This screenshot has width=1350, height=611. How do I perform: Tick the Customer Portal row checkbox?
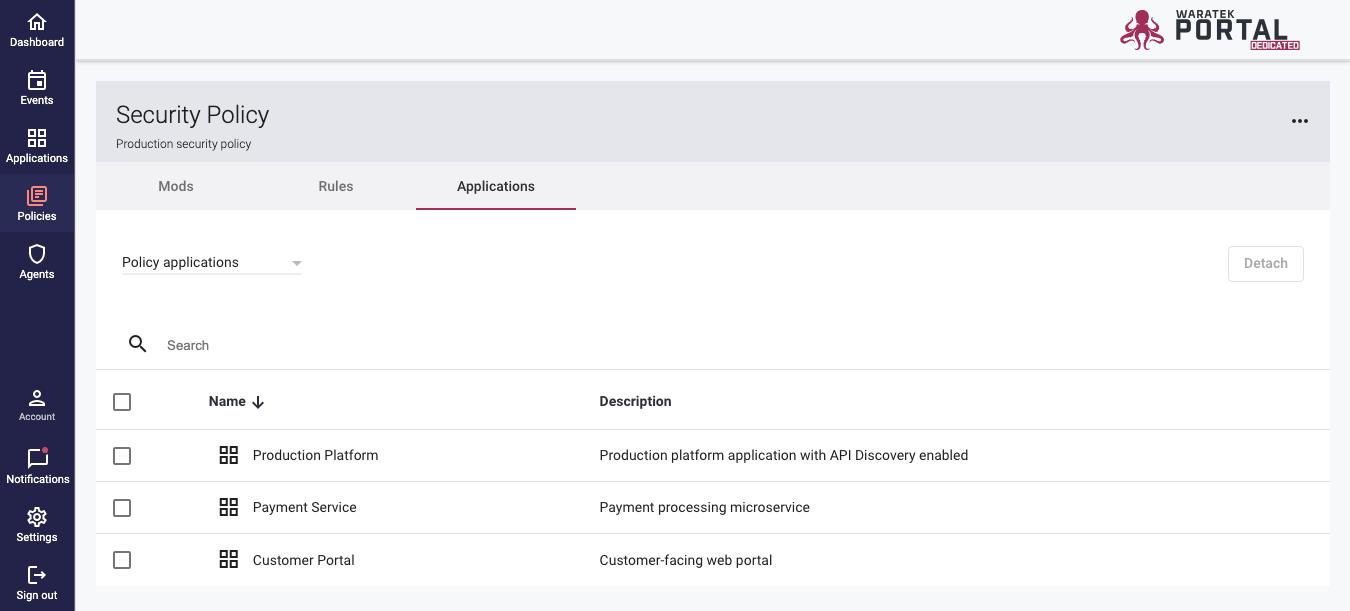coord(122,560)
